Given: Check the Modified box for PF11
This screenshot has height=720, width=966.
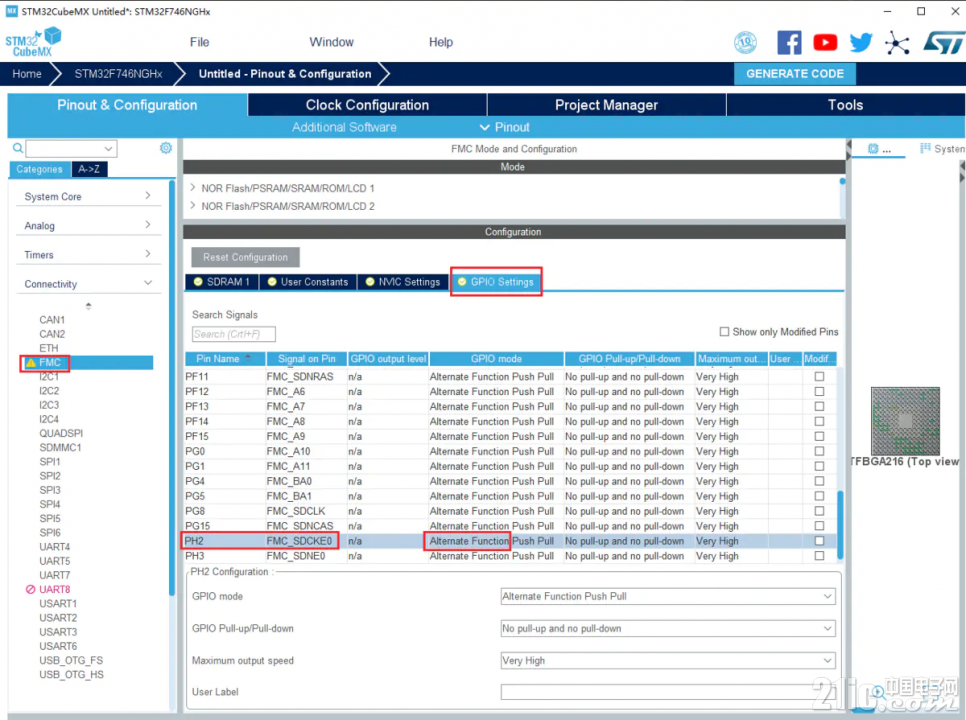Looking at the screenshot, I should coord(819,376).
